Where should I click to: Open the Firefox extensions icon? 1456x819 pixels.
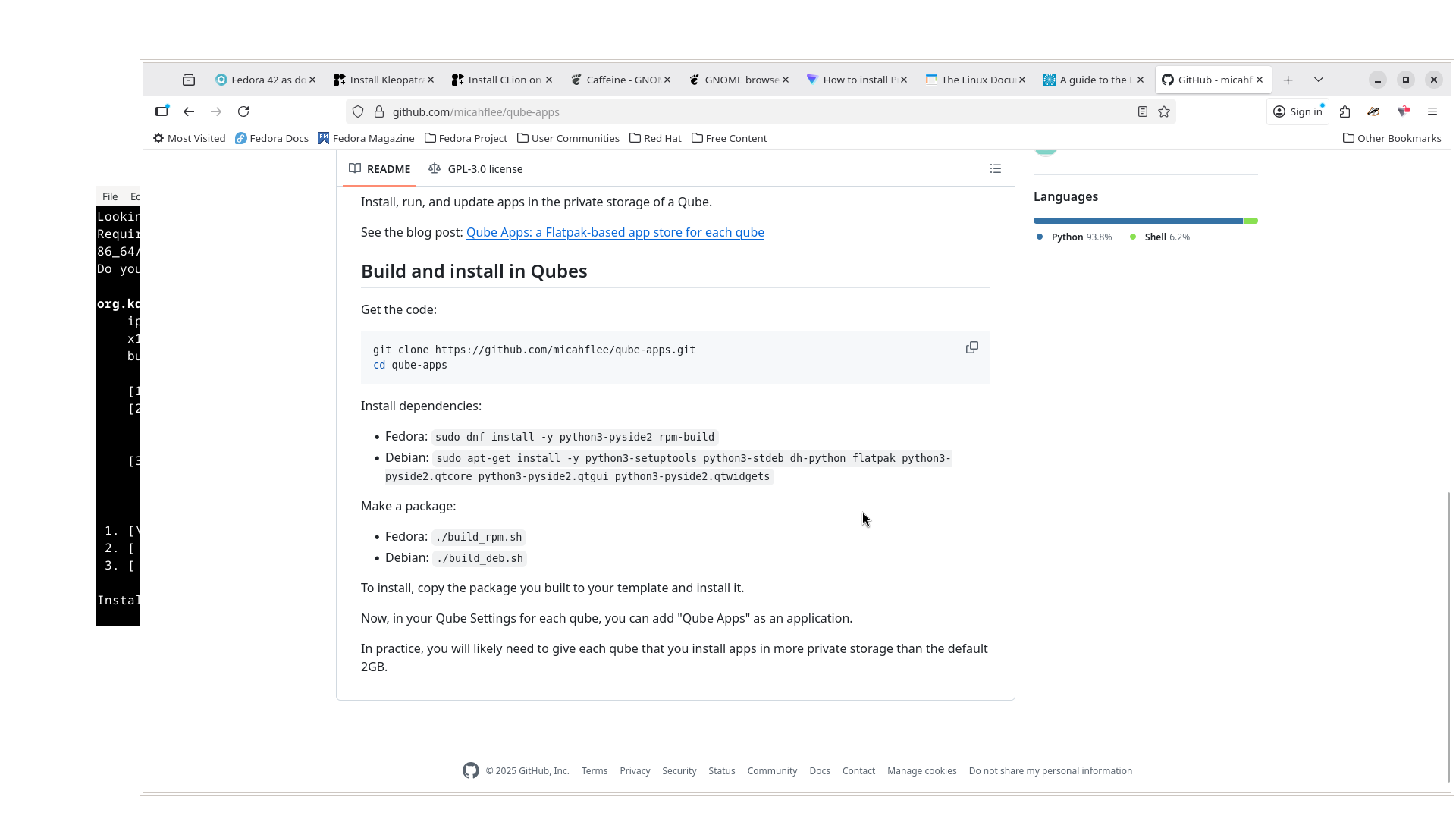point(1345,111)
